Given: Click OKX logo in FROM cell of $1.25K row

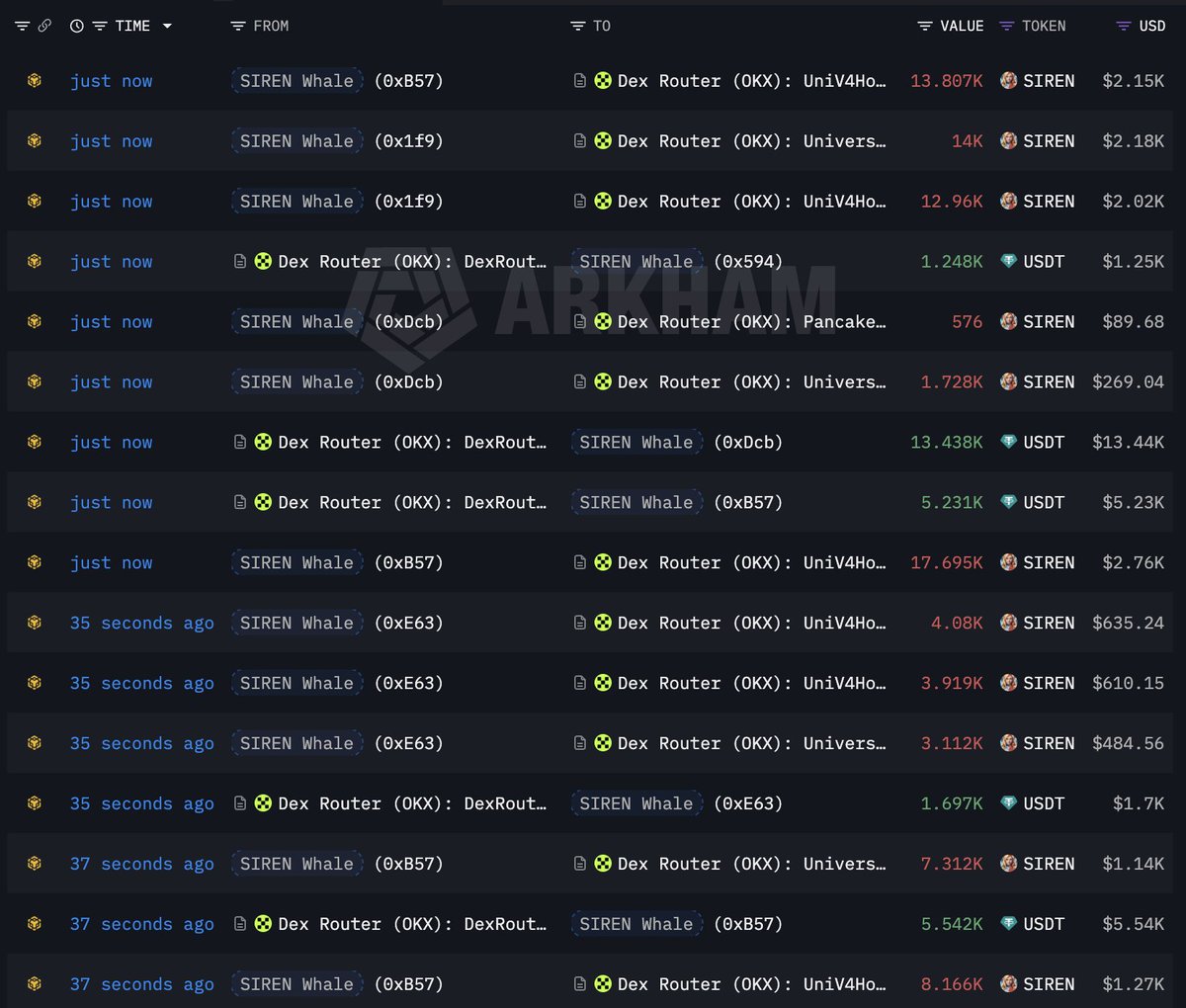Looking at the screenshot, I should [263, 262].
